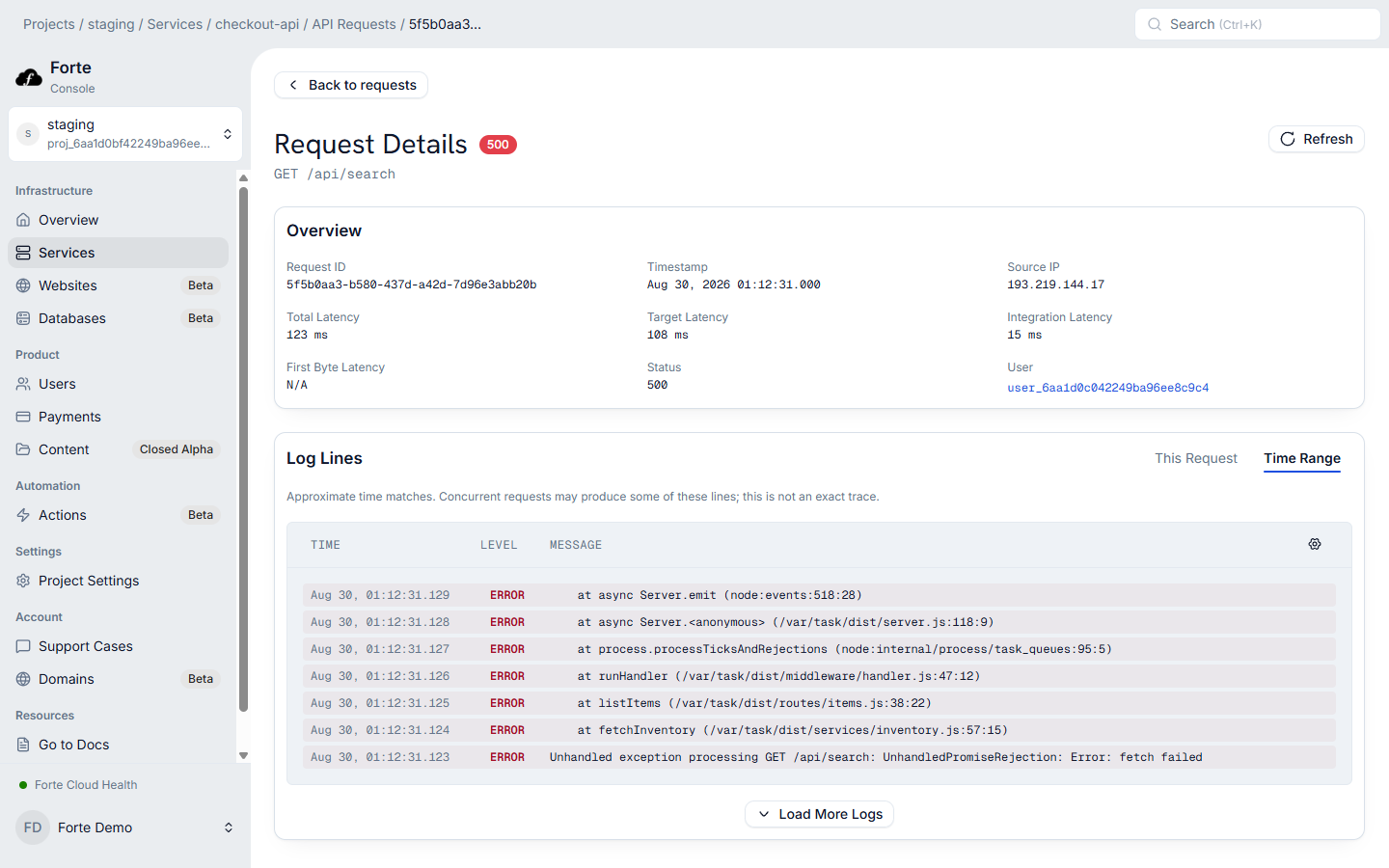Screen dimensions: 1389x868
Task: Click the Request ID value 5f5b0aa3-b580
Action: [x=412, y=285]
